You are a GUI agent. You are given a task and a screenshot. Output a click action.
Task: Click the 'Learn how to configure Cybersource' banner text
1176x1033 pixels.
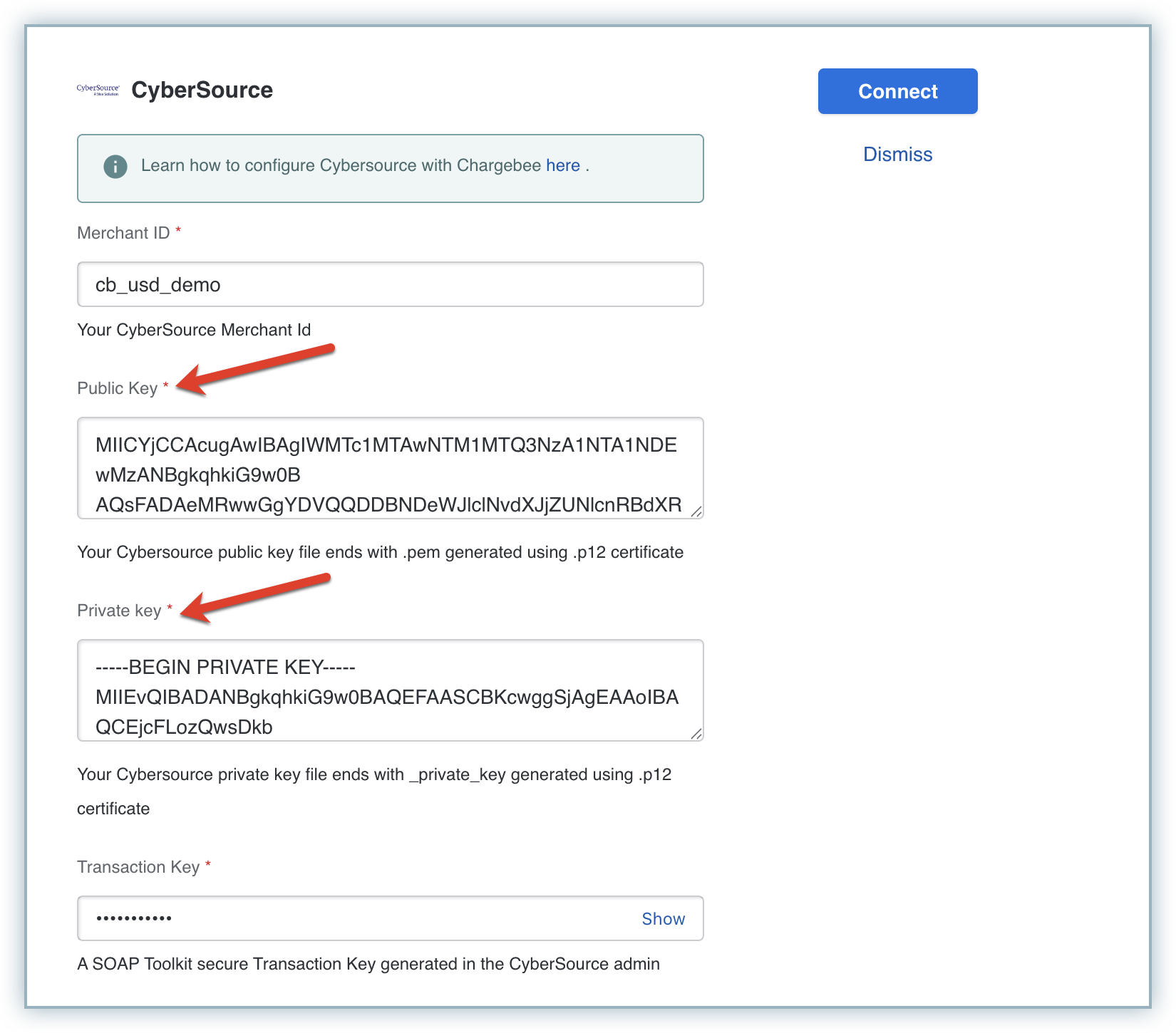(x=341, y=166)
